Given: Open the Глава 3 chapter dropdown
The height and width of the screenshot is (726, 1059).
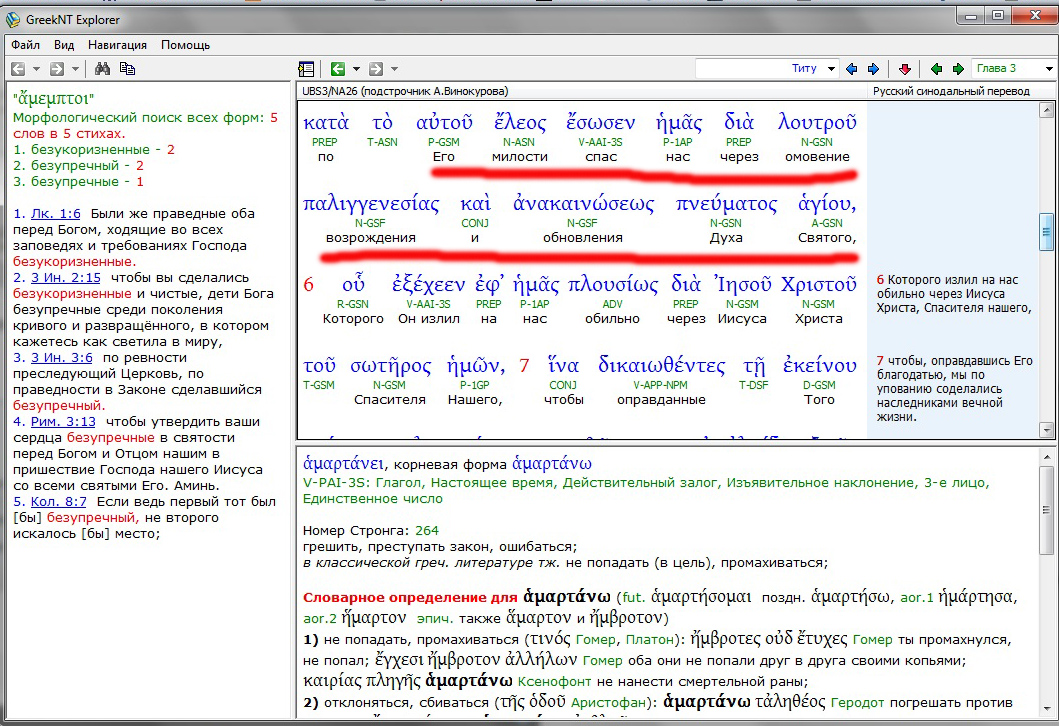Looking at the screenshot, I should (1048, 69).
